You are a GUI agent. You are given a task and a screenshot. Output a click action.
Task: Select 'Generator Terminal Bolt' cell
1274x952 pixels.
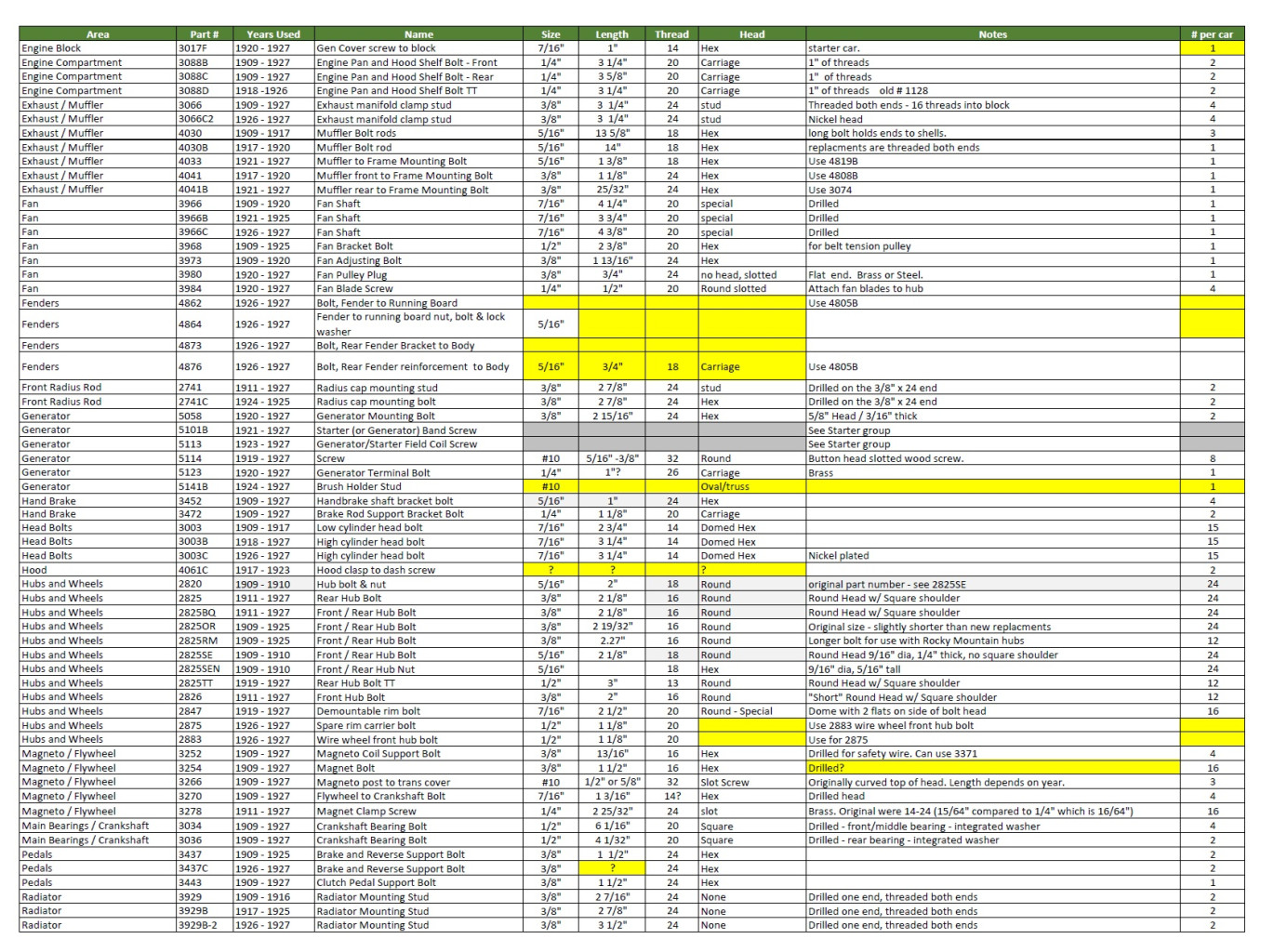(418, 472)
